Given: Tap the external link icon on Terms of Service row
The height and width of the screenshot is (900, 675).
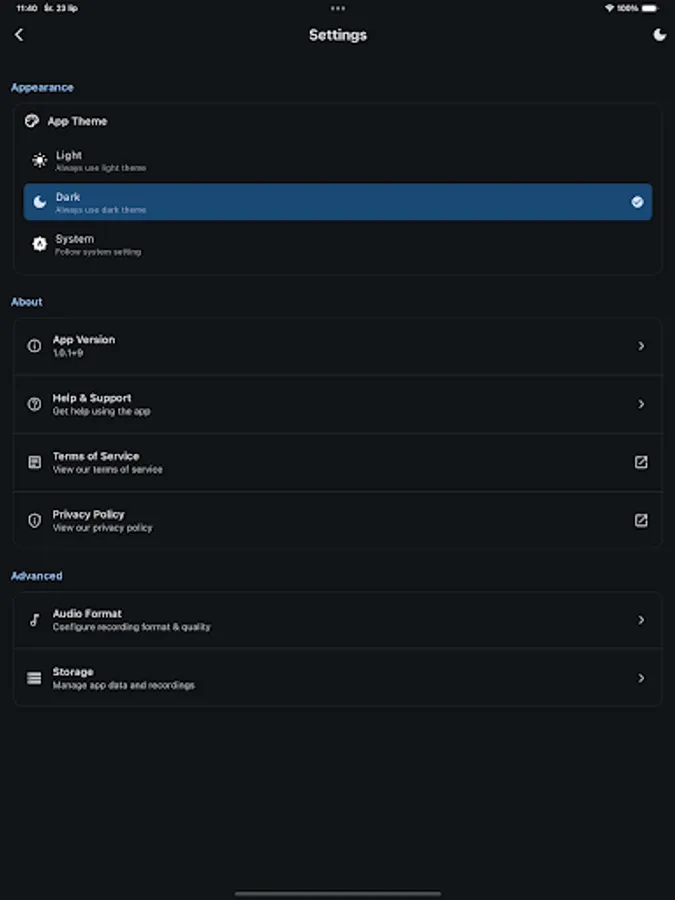Looking at the screenshot, I should [x=641, y=462].
